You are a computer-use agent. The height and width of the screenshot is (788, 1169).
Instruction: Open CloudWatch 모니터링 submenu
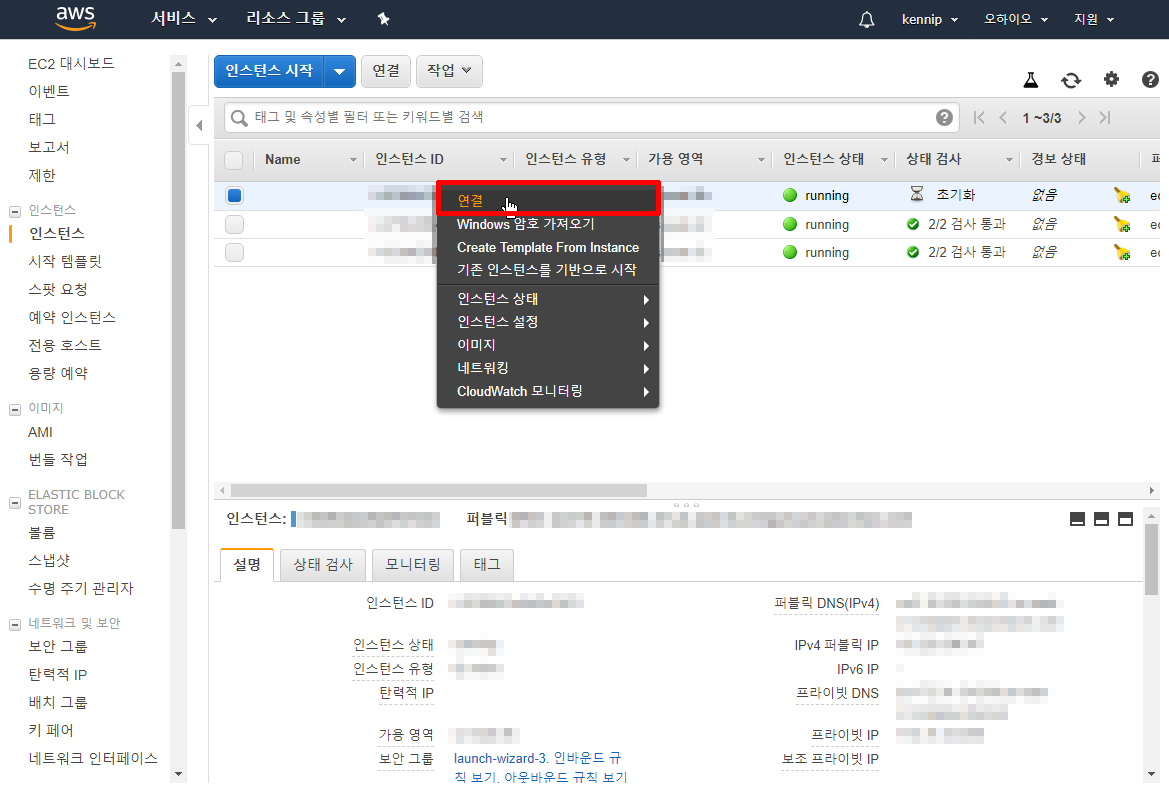point(548,391)
